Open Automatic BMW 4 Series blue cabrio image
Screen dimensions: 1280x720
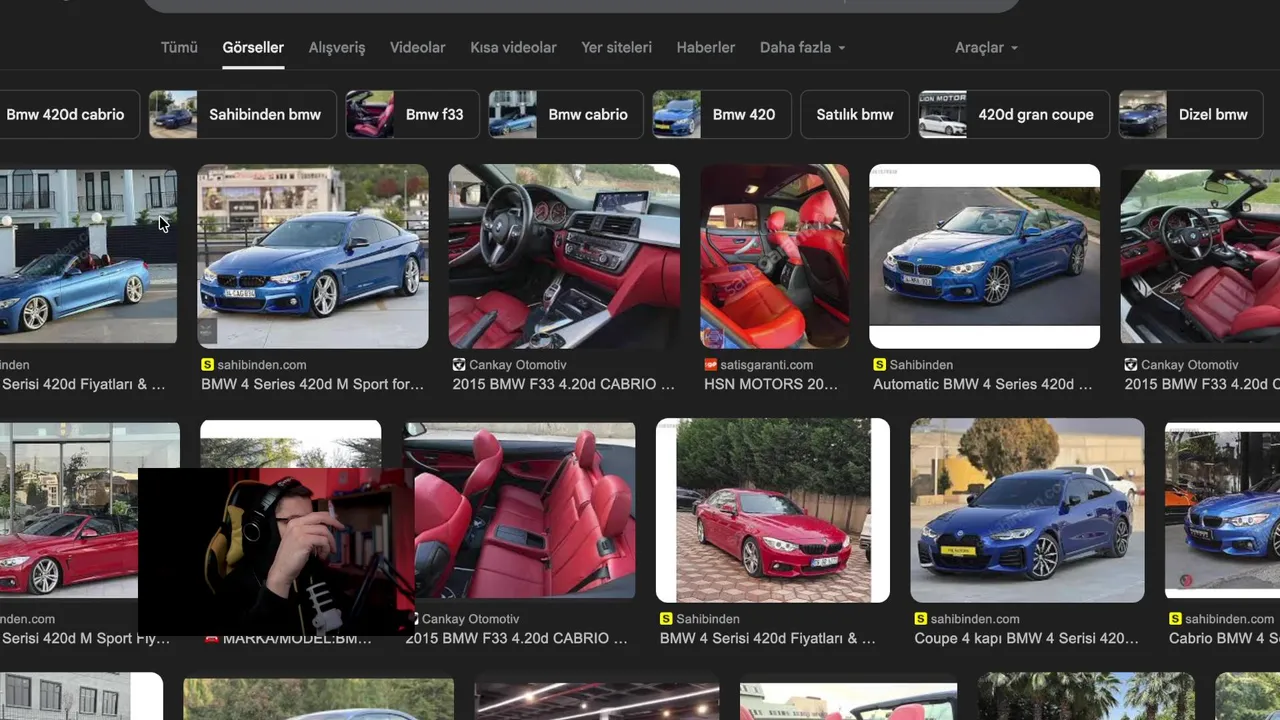pyautogui.click(x=985, y=256)
